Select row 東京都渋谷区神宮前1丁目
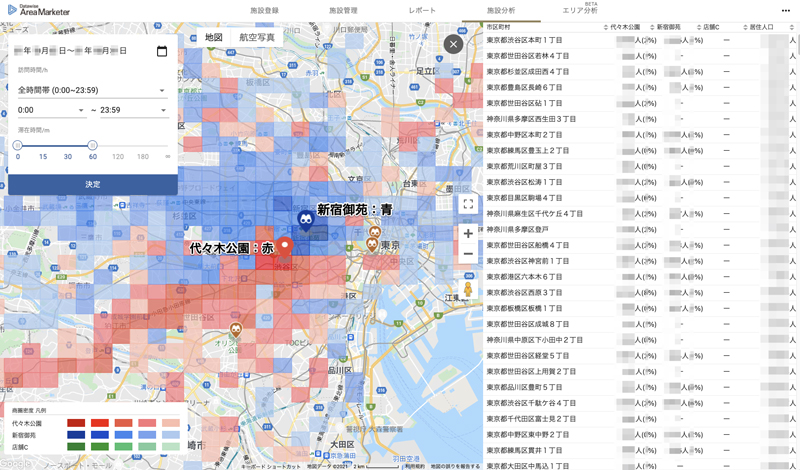Screen dimensions: 800x470 click(x=641, y=261)
